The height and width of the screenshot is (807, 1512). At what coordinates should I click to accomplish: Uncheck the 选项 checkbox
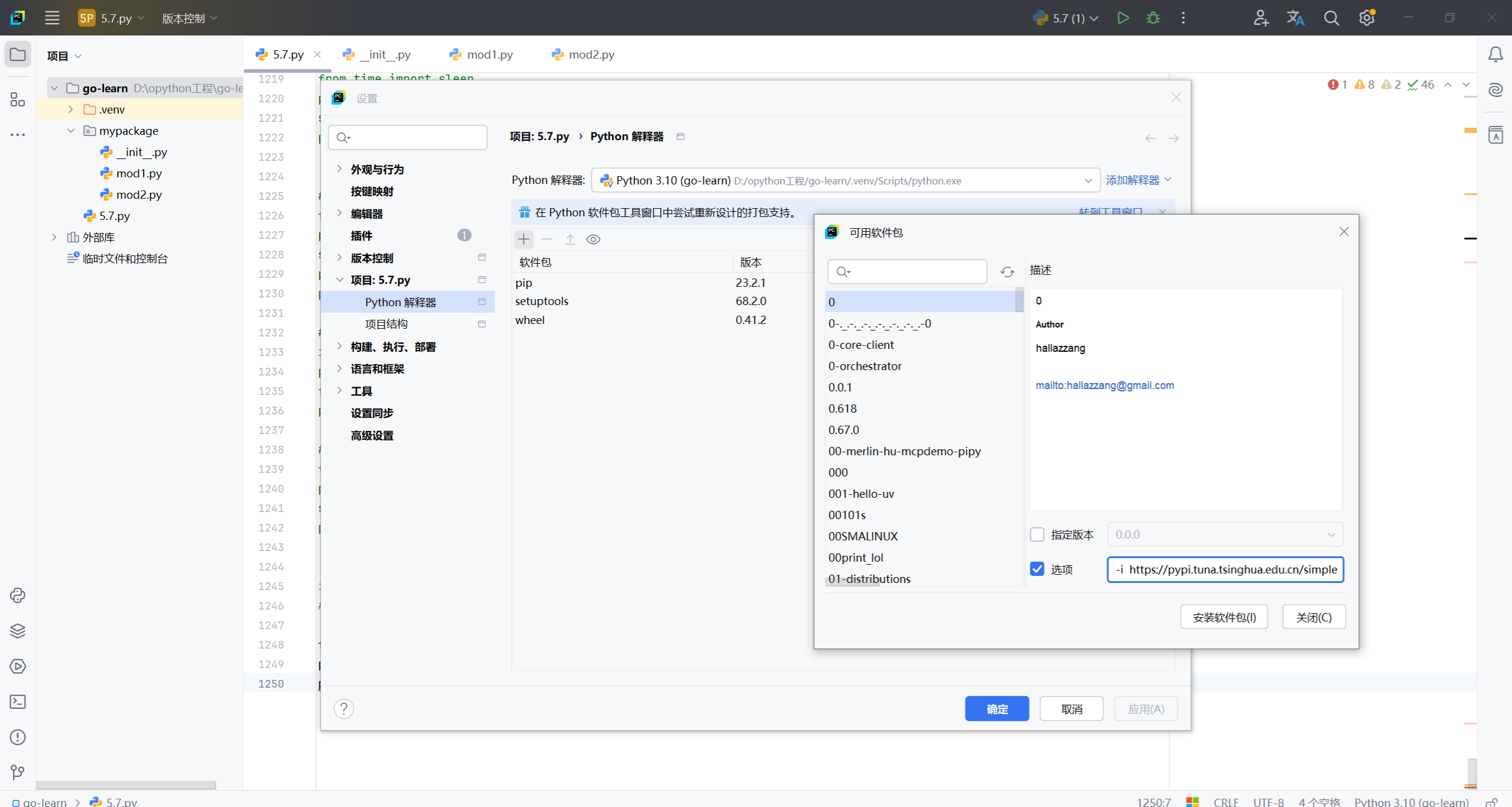tap(1037, 569)
